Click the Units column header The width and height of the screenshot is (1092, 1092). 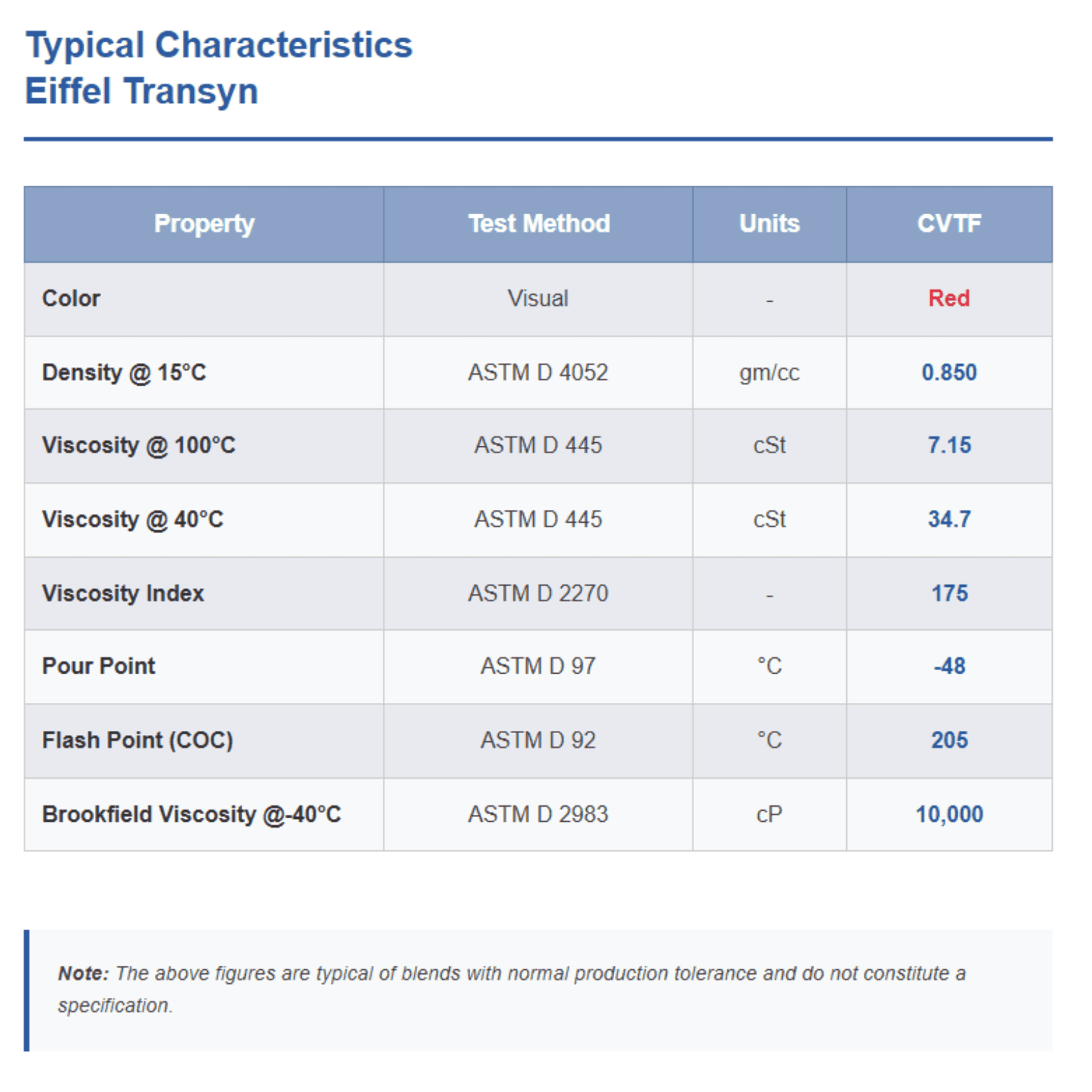(769, 224)
